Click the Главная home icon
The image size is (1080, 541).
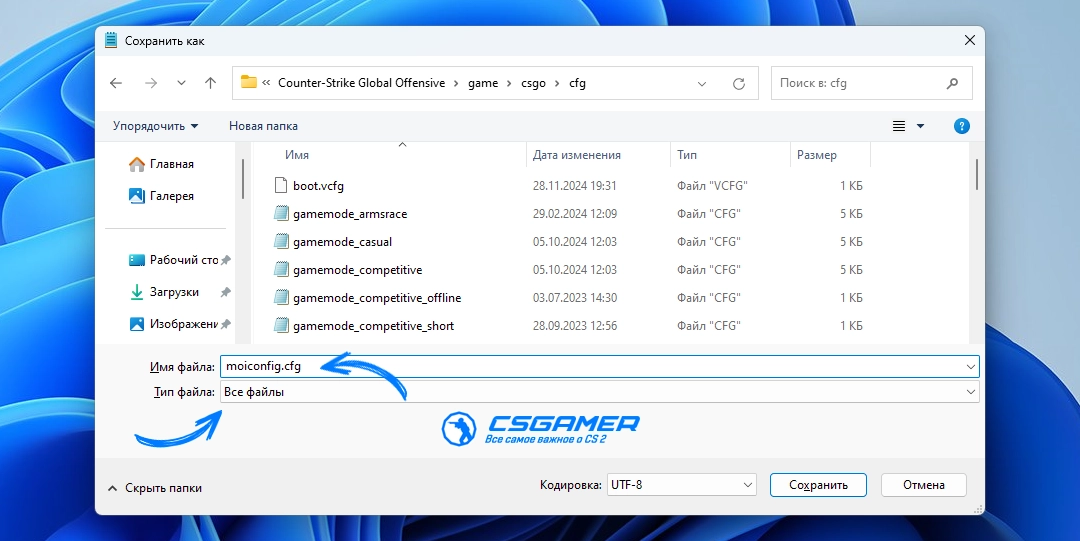pyautogui.click(x=137, y=164)
